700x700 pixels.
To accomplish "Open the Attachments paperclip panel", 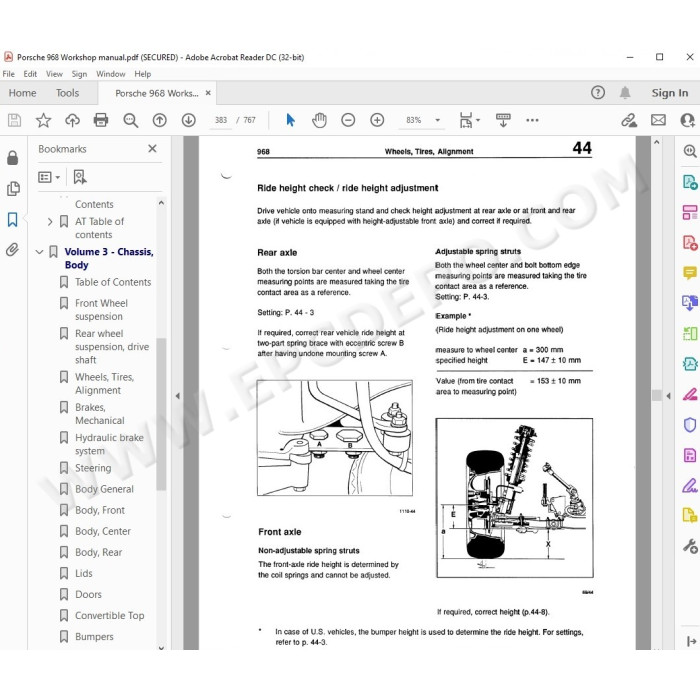I will click(12, 250).
